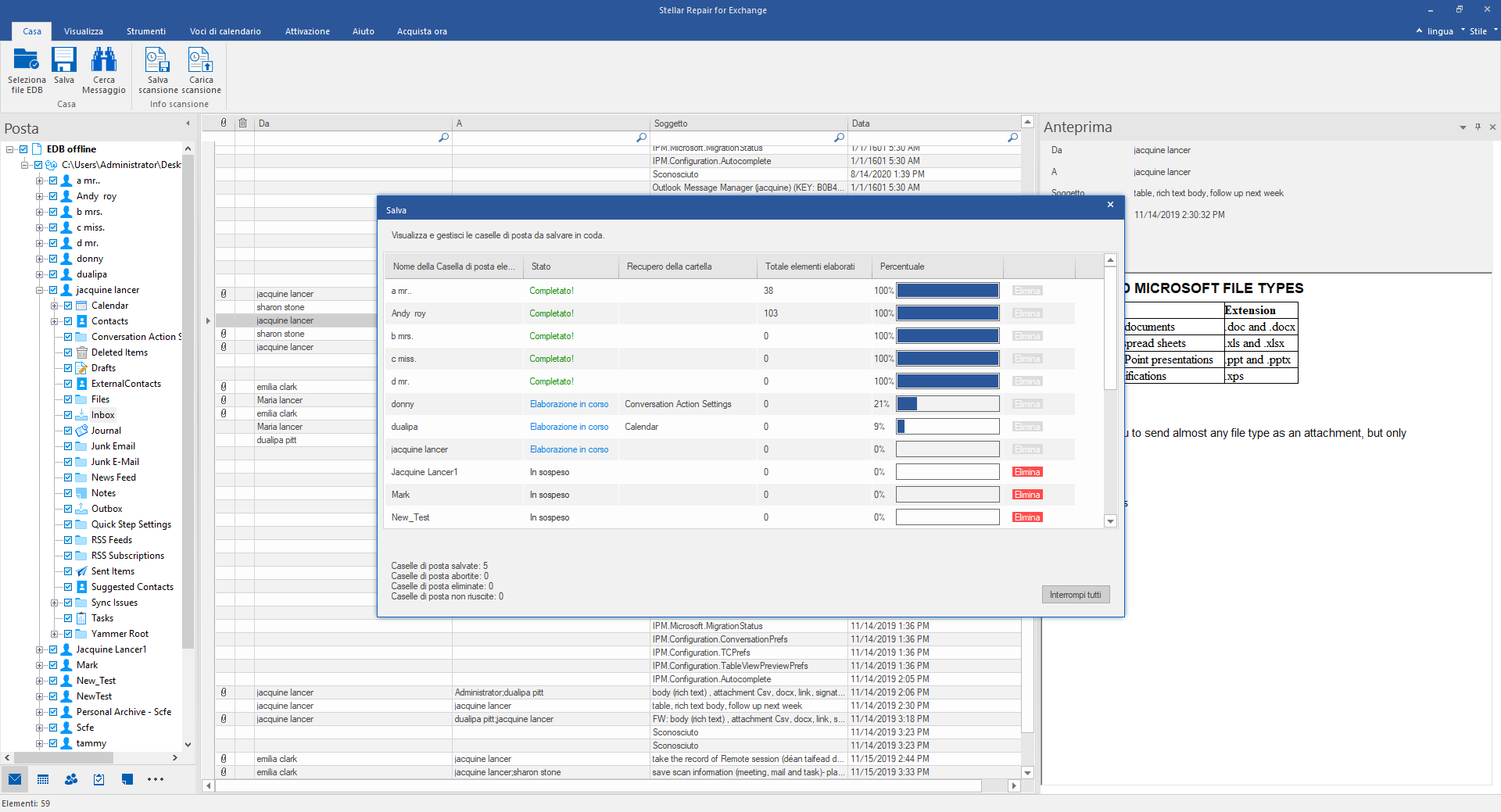Open more options ellipsis in bottom bar

[x=156, y=779]
